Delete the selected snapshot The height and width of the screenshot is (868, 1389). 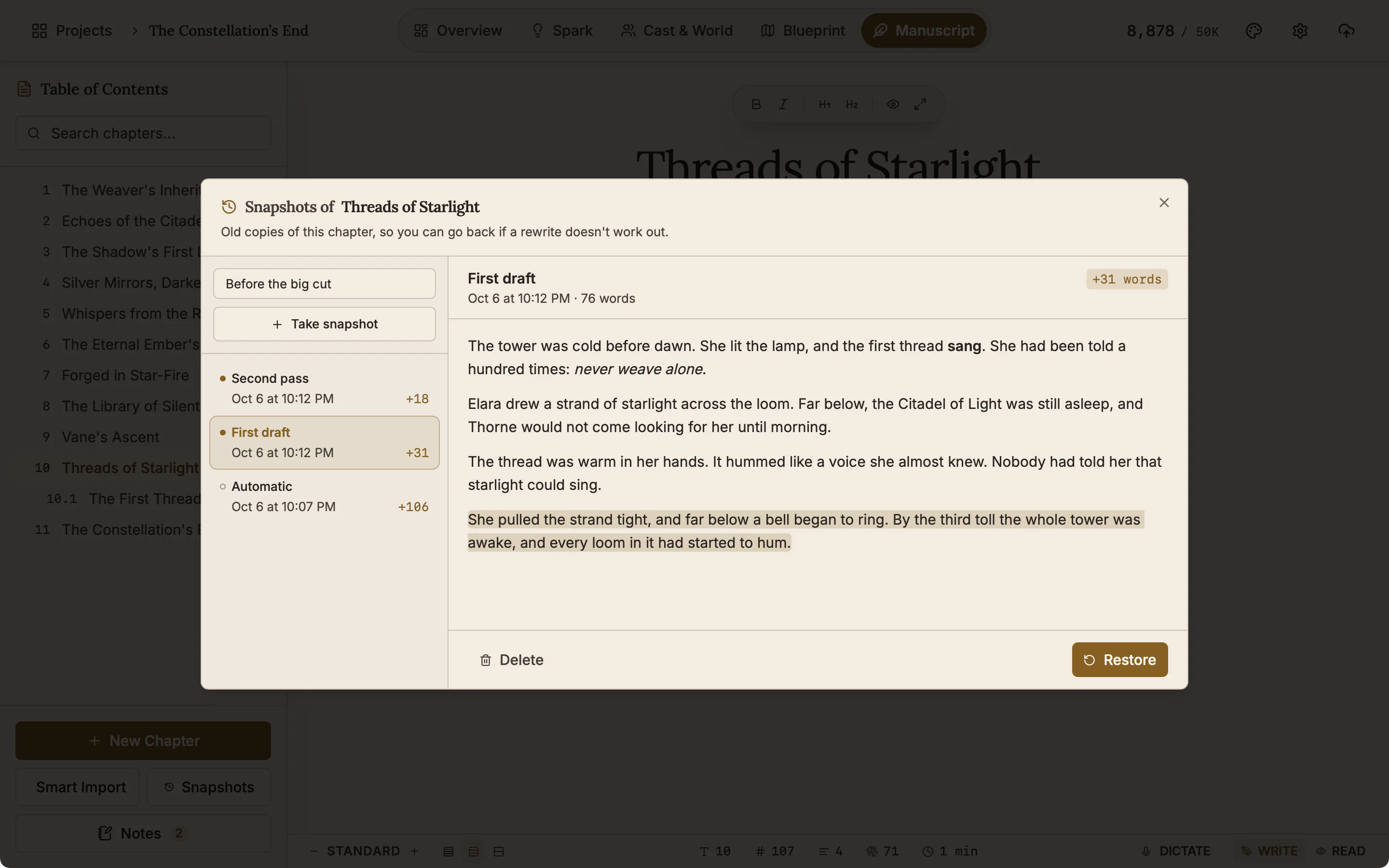(511, 660)
